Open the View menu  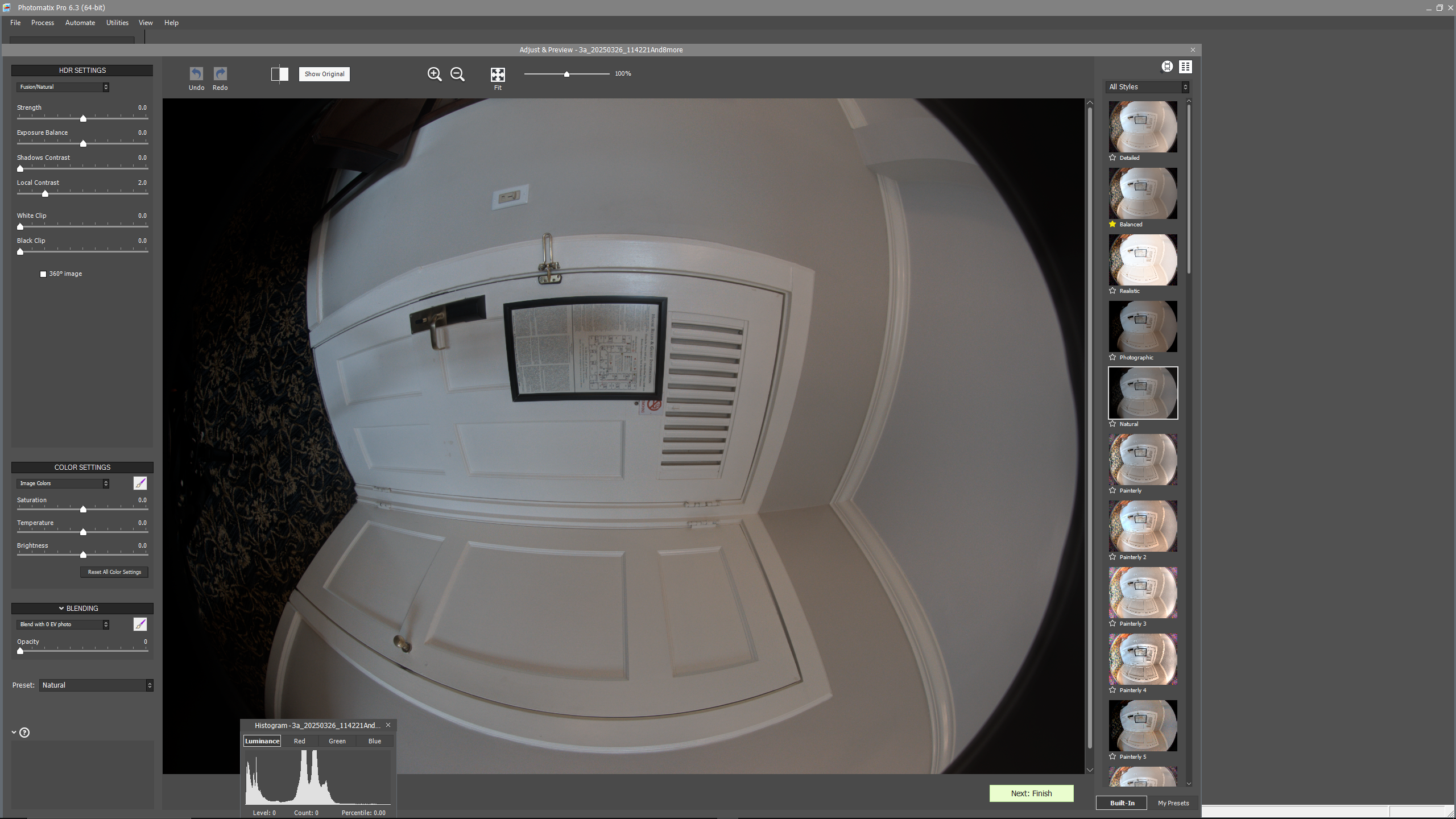[x=146, y=23]
